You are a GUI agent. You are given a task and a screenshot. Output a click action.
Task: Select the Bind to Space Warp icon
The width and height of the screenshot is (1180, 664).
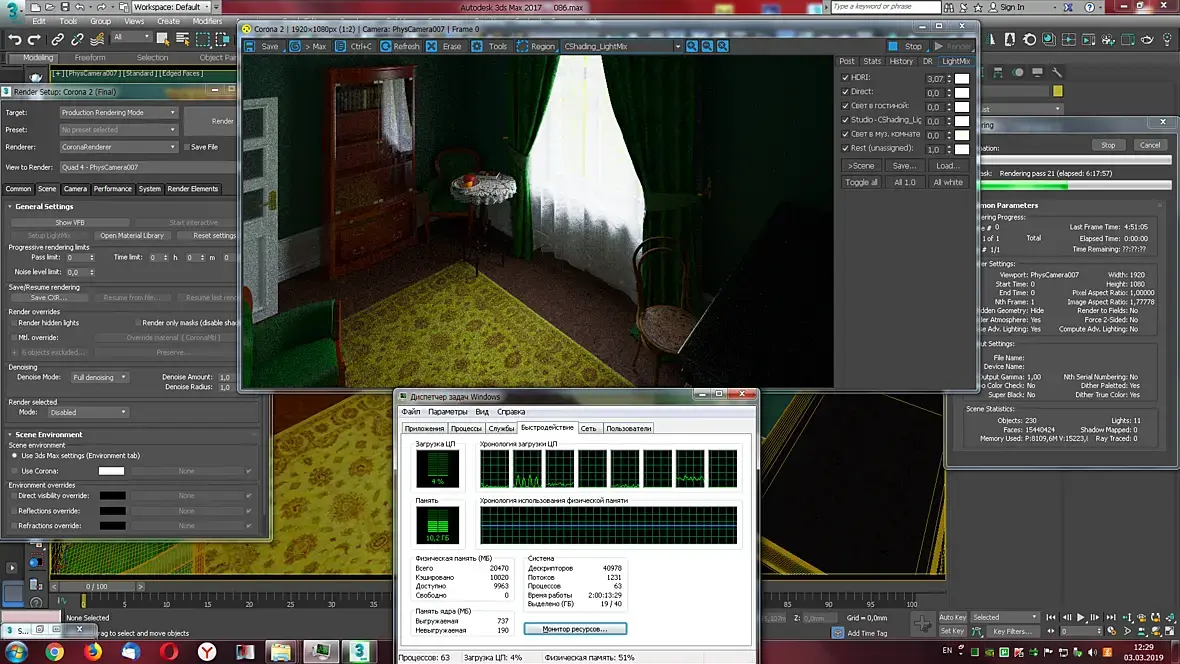(x=97, y=39)
